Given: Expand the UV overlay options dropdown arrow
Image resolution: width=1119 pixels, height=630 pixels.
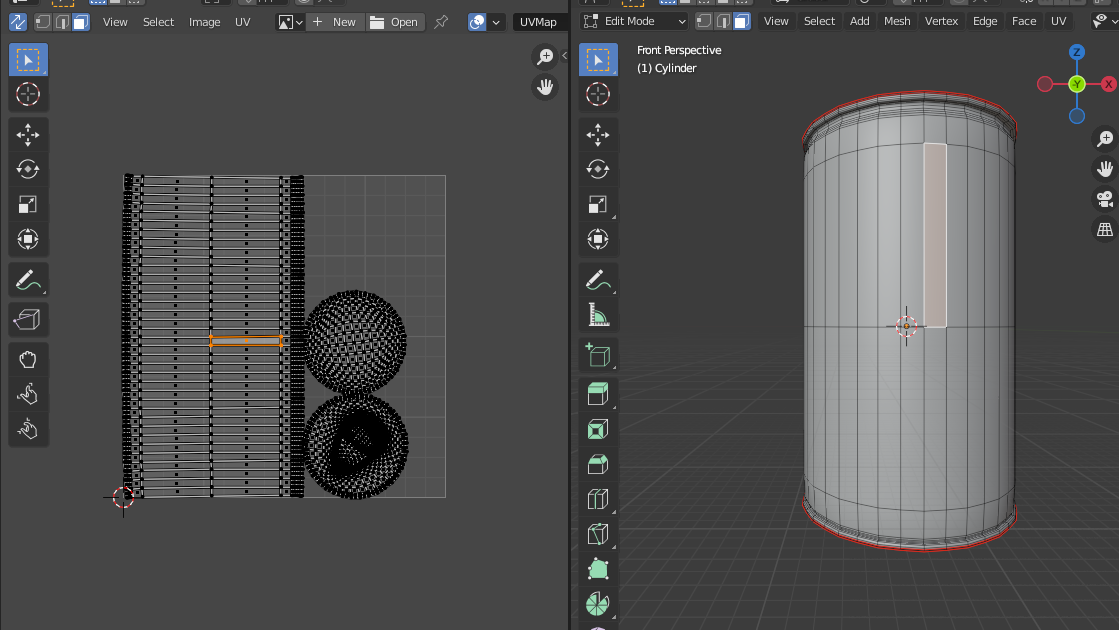Looking at the screenshot, I should pos(496,22).
